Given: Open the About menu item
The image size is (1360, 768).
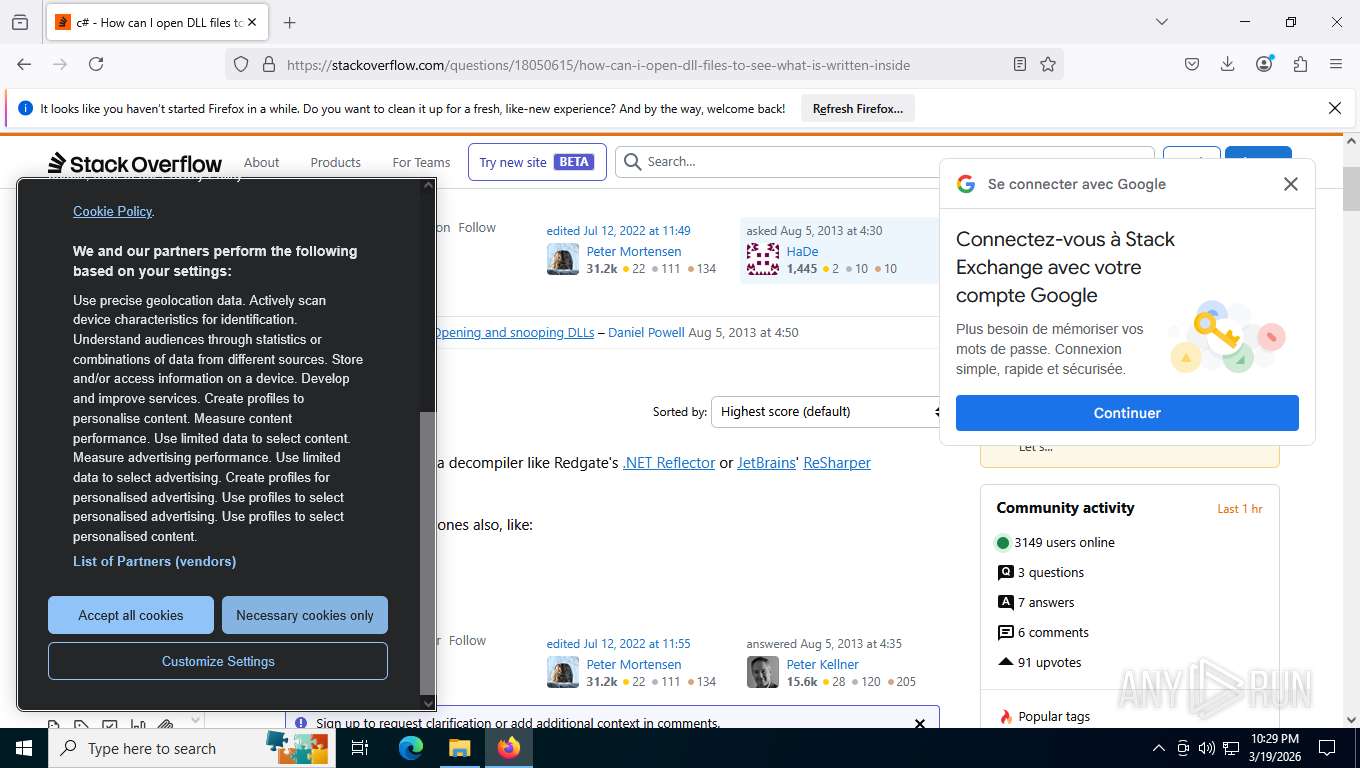Looking at the screenshot, I should [262, 162].
